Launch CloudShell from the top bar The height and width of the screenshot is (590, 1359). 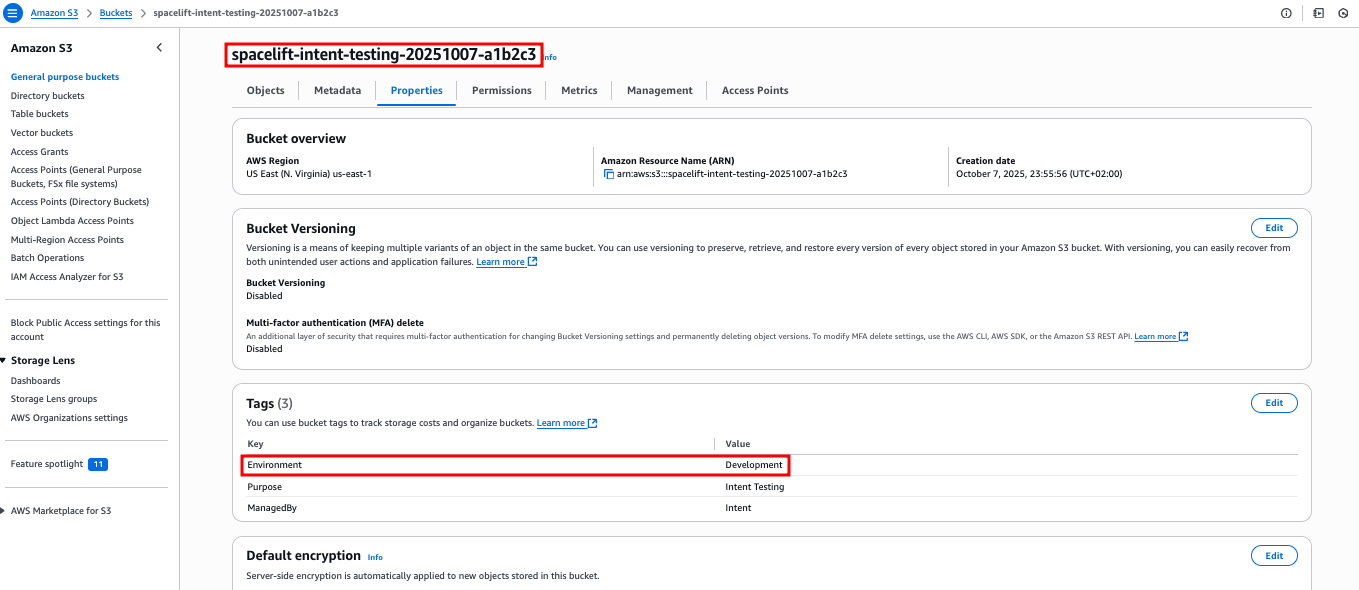(1318, 13)
